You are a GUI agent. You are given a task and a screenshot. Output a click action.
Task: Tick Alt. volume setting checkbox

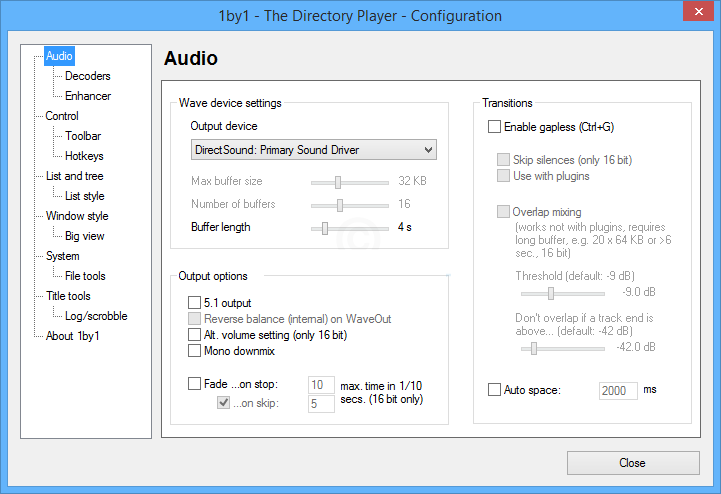point(195,335)
